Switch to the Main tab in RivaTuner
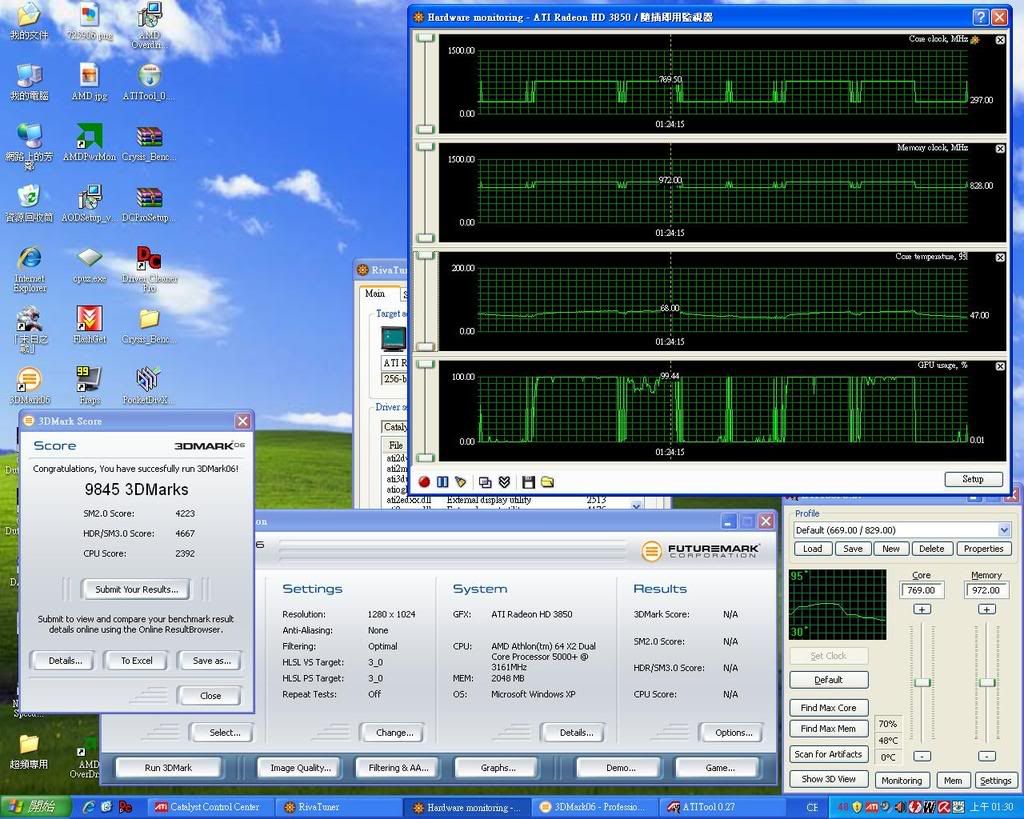 (375, 293)
